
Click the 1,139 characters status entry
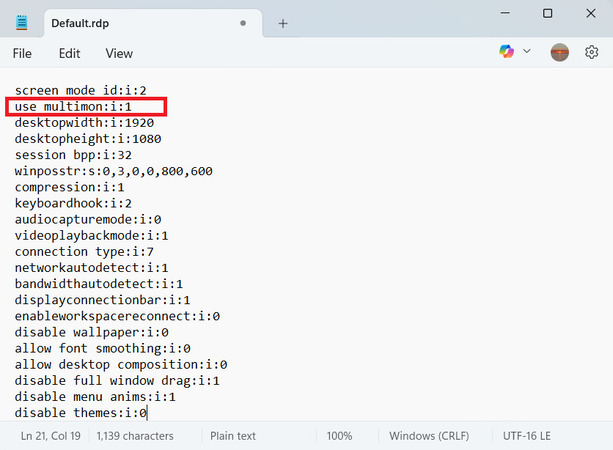coord(135,436)
